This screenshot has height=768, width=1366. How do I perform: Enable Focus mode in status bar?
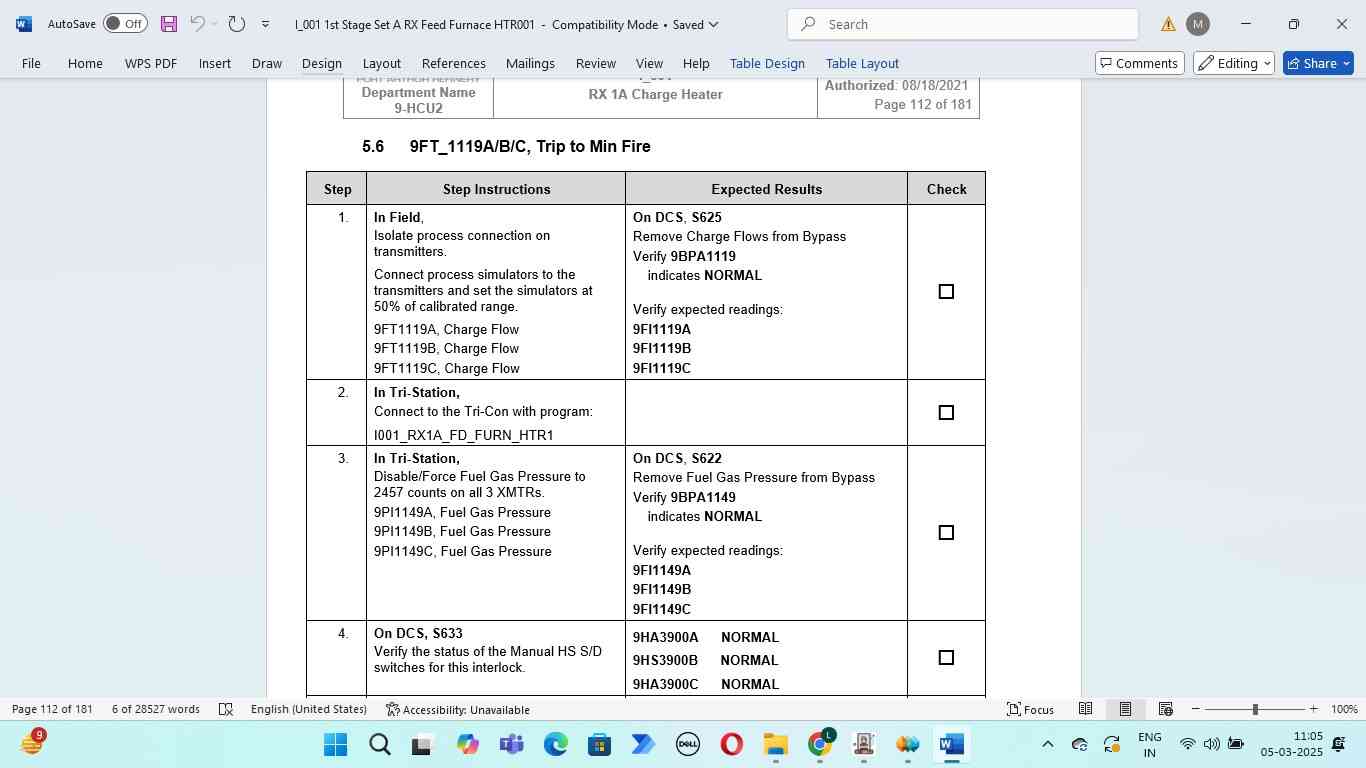(1030, 709)
